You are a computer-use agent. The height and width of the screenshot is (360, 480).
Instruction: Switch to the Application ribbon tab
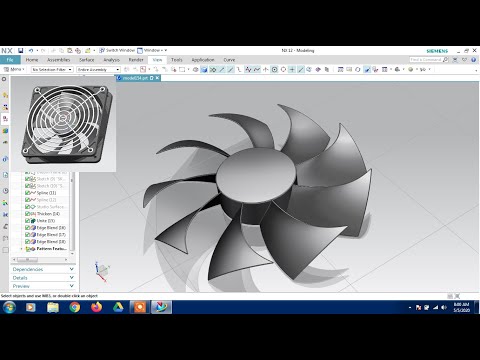point(203,60)
